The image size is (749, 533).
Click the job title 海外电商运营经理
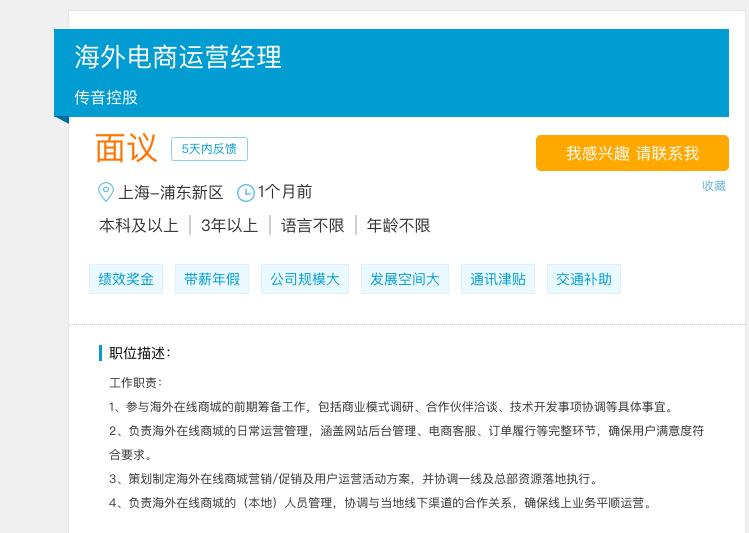click(178, 57)
